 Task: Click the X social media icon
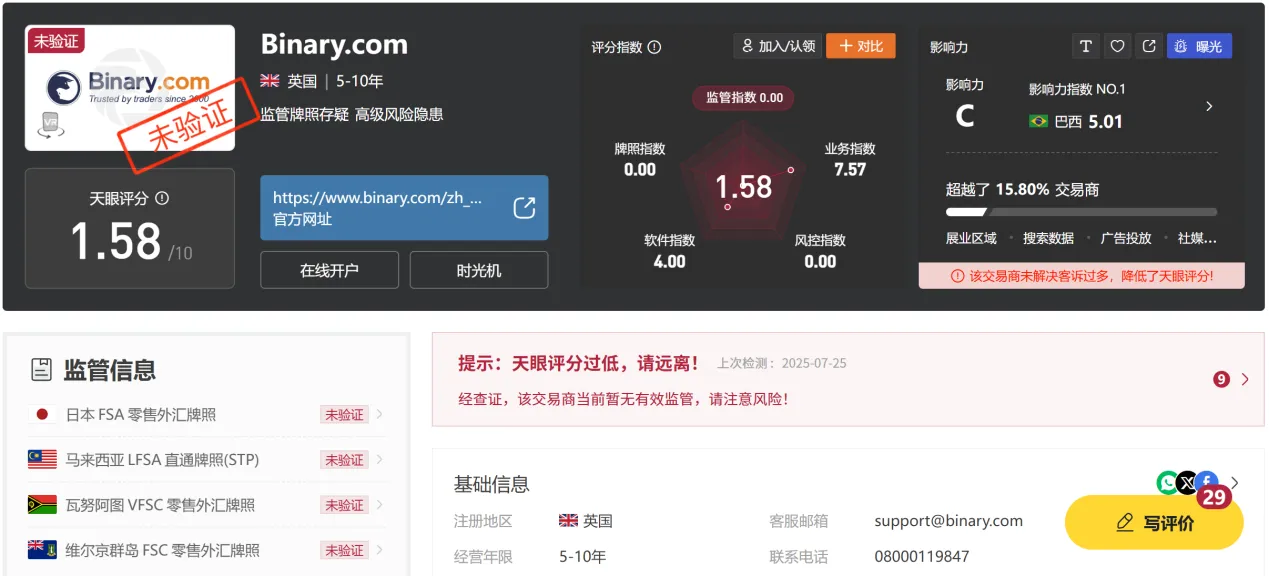click(1187, 483)
